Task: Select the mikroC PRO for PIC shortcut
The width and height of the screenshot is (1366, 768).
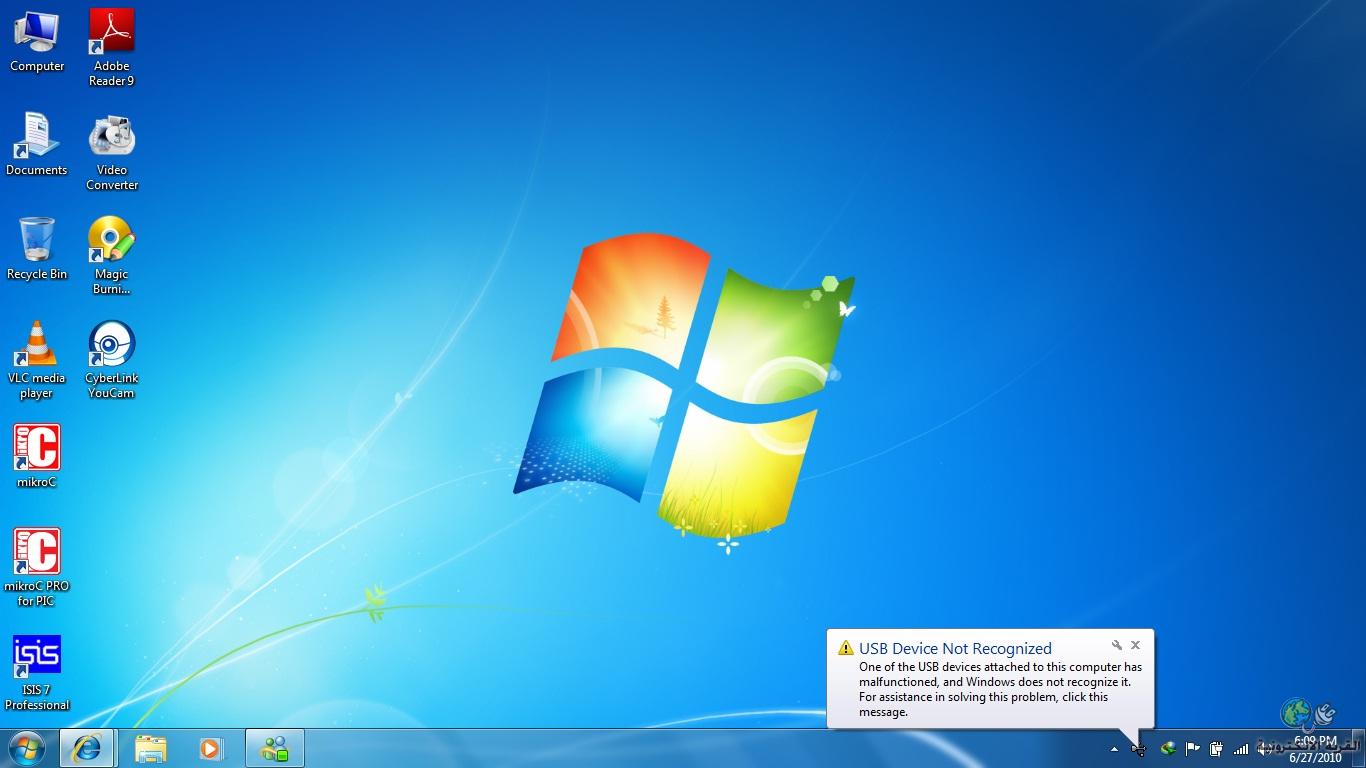Action: (x=37, y=568)
